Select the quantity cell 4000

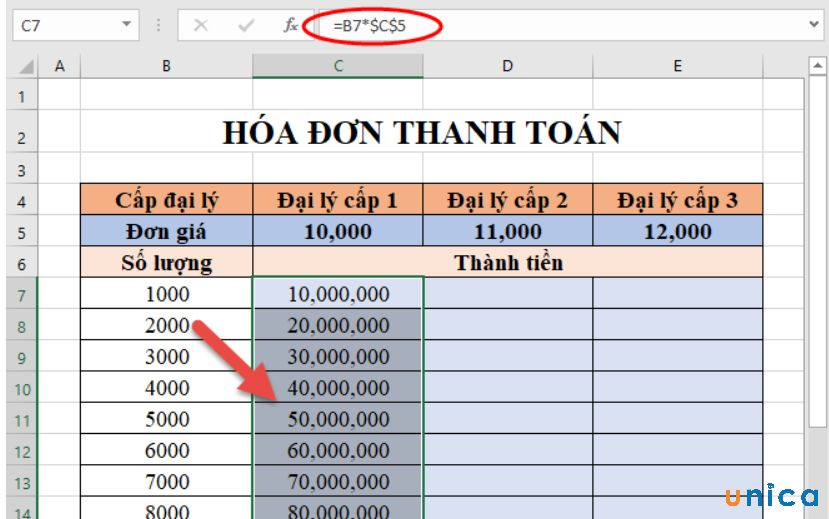[x=167, y=387]
